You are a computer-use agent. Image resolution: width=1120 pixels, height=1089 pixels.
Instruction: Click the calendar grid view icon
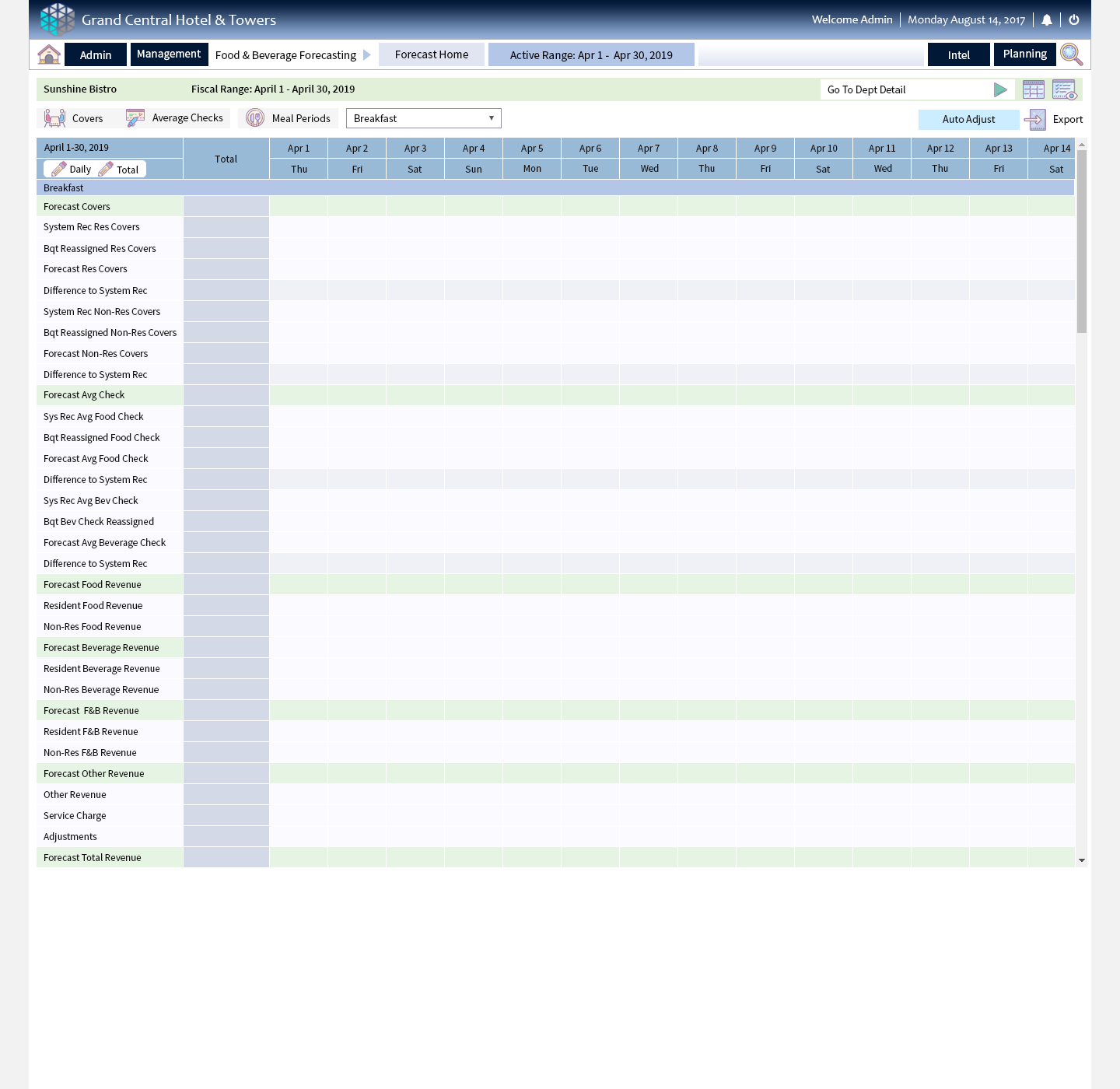click(1034, 90)
